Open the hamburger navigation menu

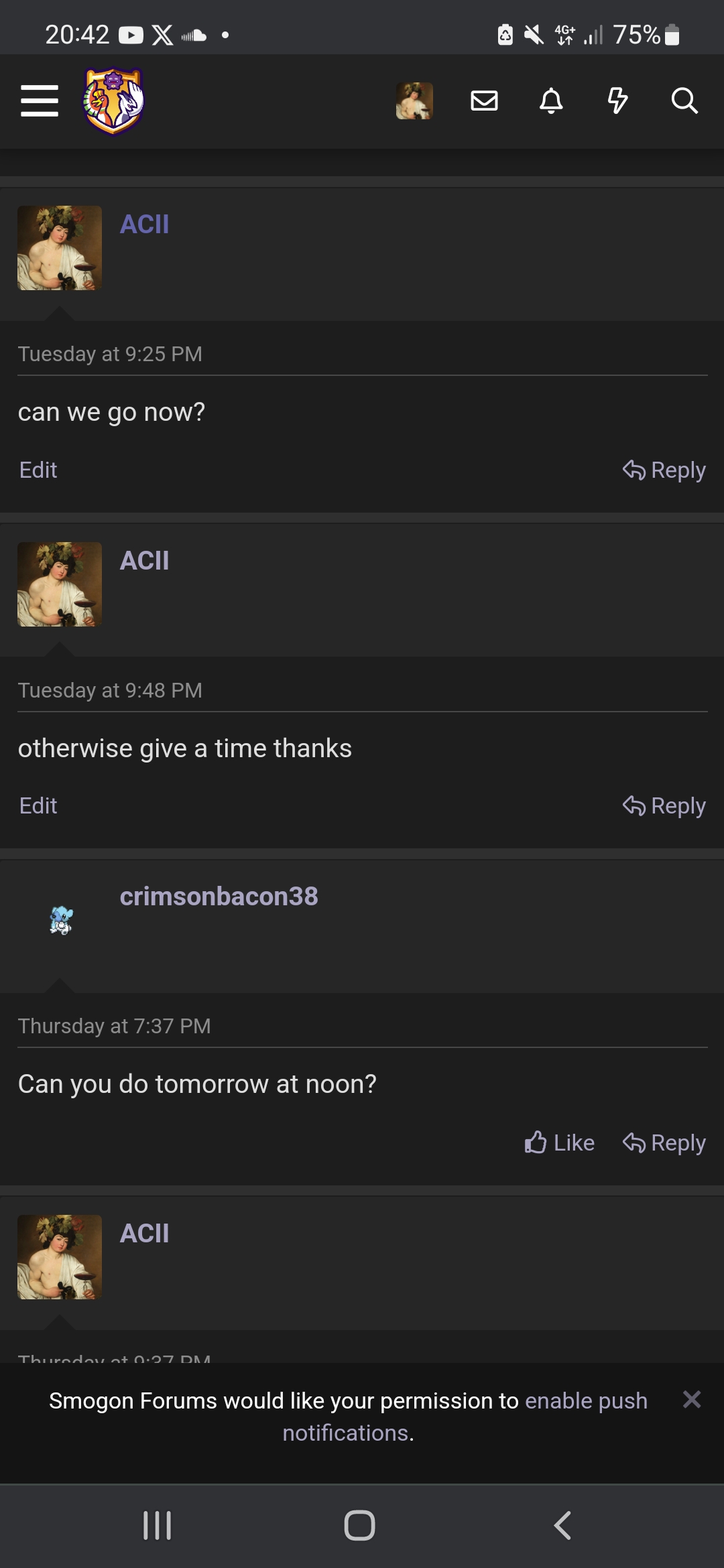coord(40,101)
